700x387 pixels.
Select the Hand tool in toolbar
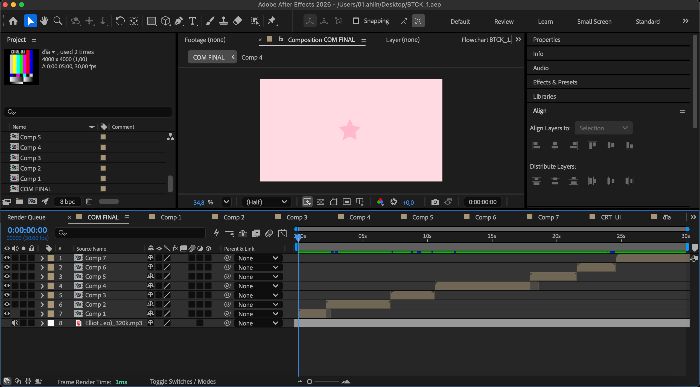coord(44,21)
